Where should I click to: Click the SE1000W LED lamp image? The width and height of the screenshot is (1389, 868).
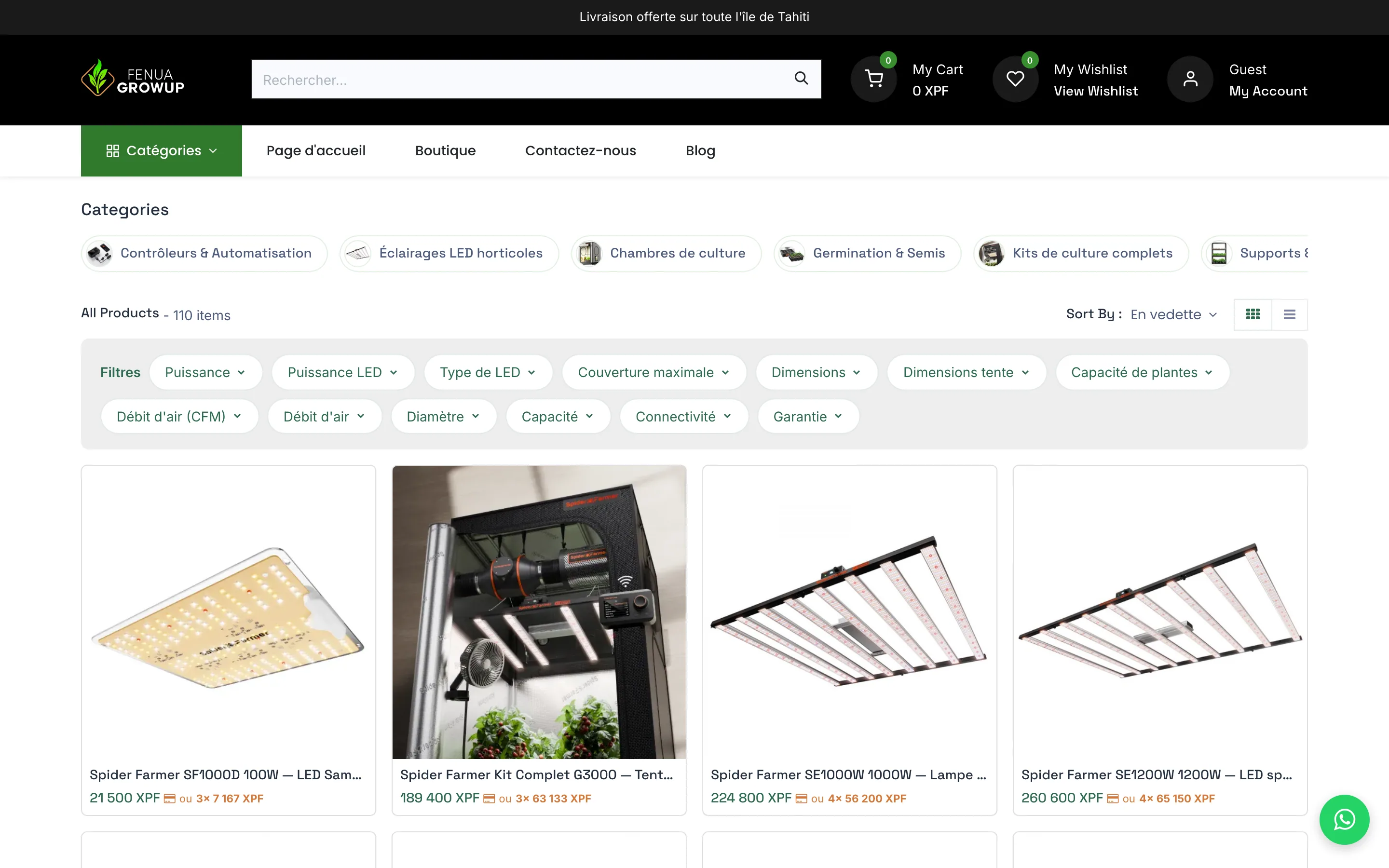849,612
